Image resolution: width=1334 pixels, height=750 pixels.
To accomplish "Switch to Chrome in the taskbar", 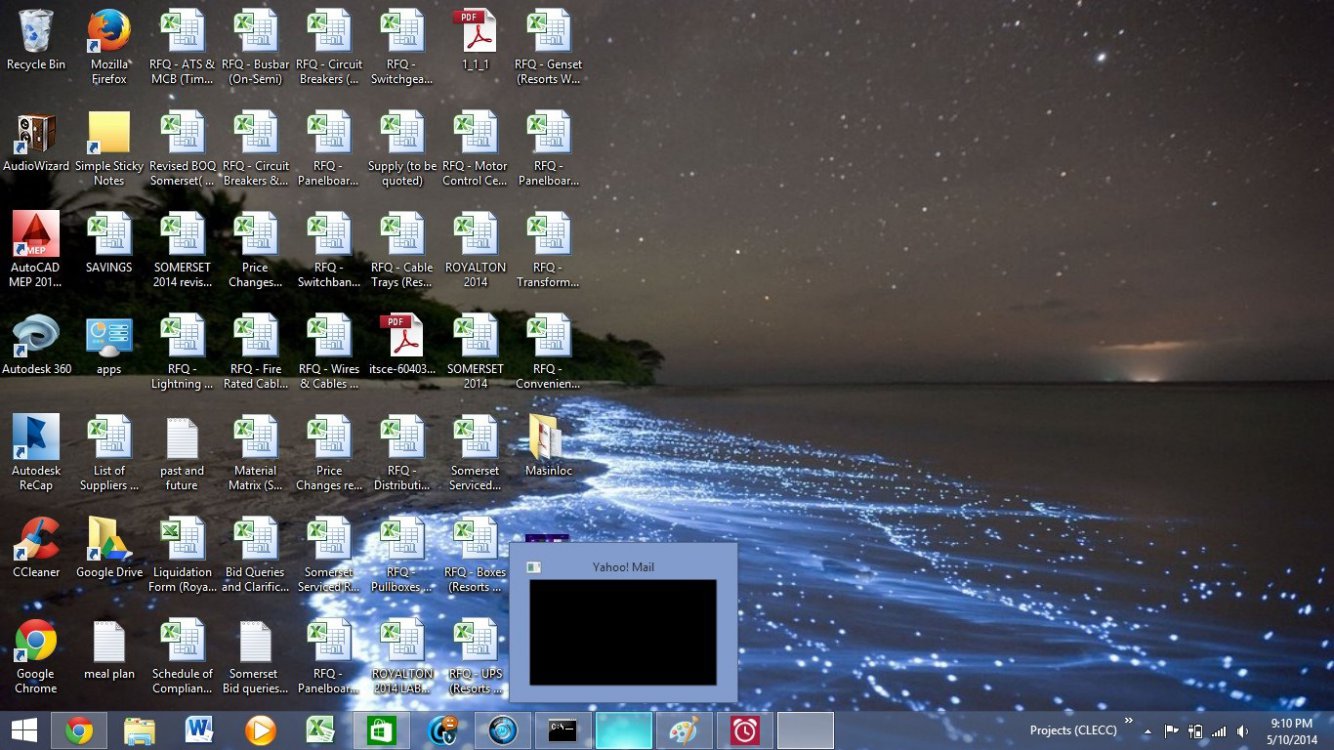I will pyautogui.click(x=79, y=731).
